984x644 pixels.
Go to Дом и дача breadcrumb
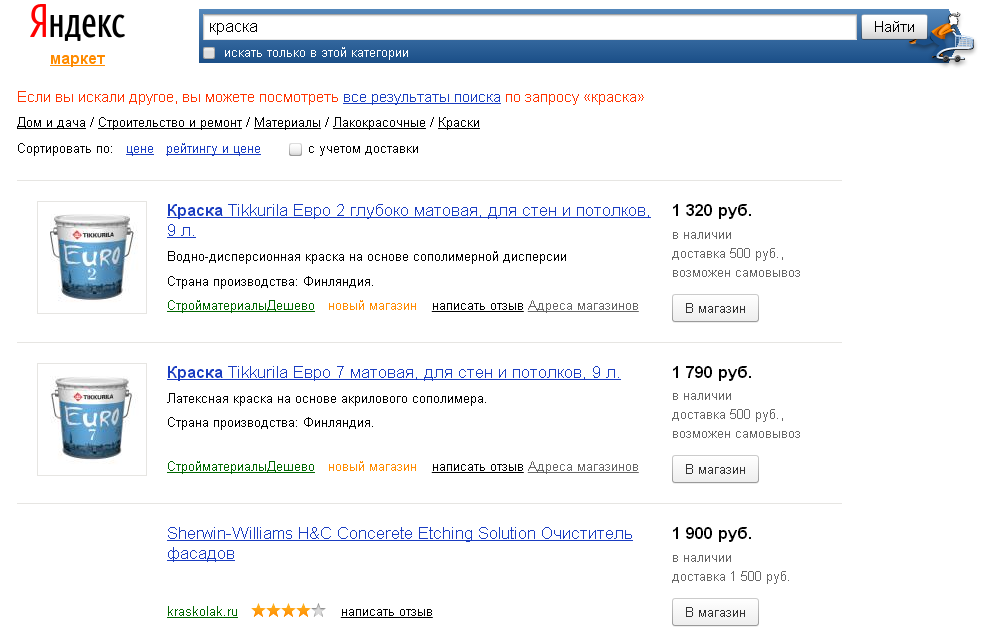51,123
